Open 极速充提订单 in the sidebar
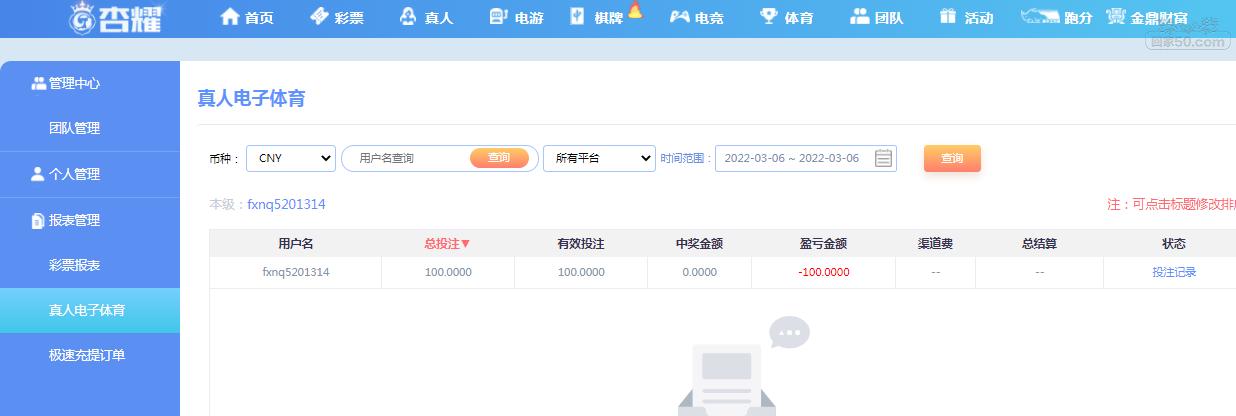This screenshot has width=1236, height=416. (90, 355)
